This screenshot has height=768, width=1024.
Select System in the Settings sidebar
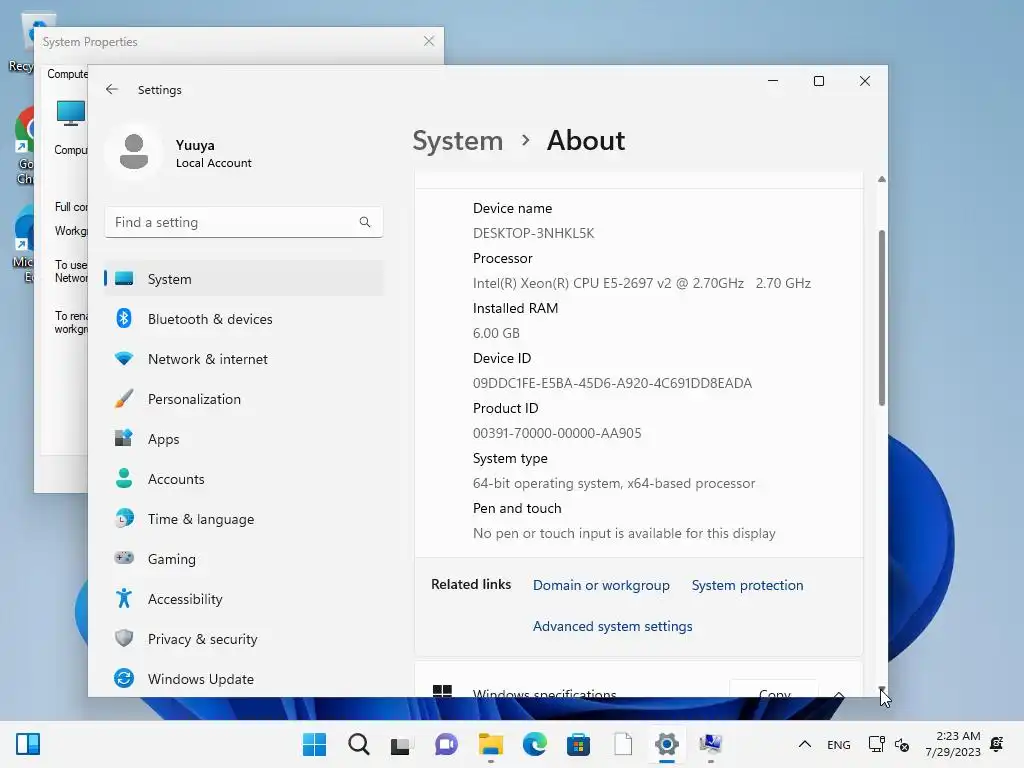(243, 279)
